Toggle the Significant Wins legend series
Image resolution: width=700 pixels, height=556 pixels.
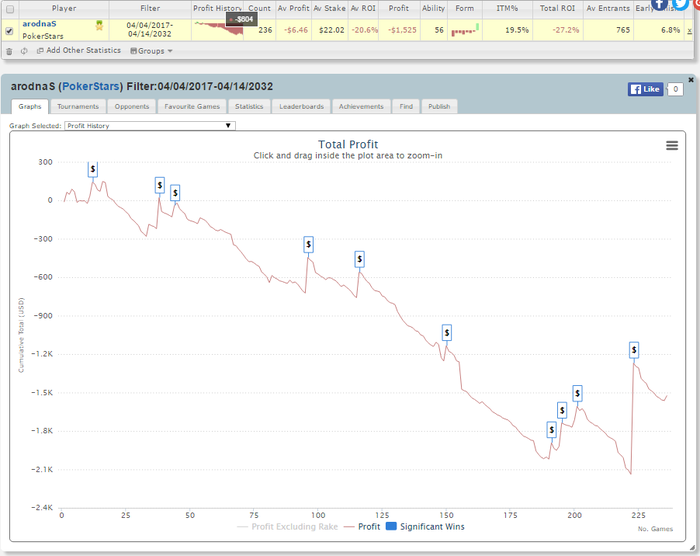click(425, 527)
